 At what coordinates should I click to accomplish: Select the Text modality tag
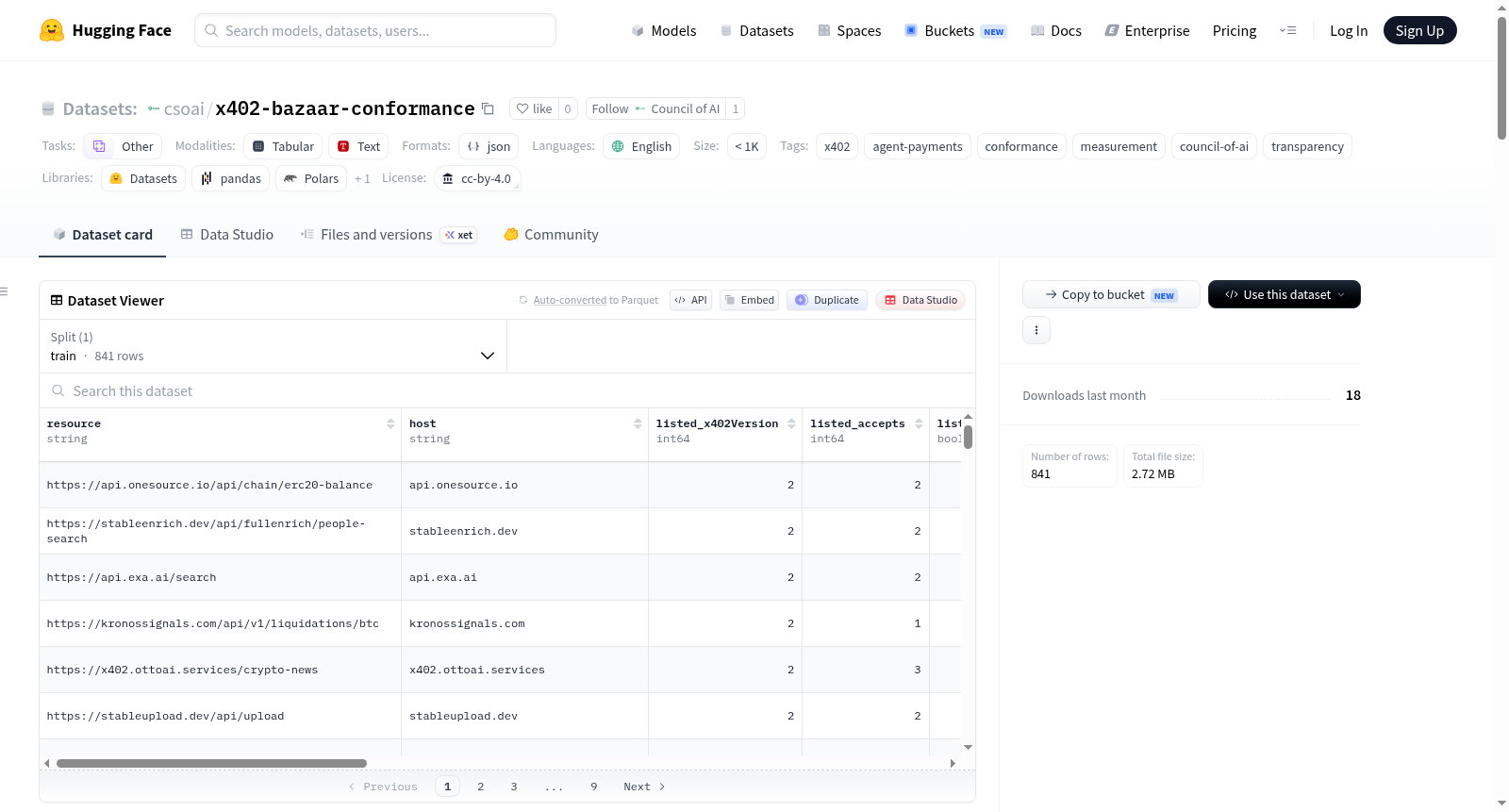point(358,146)
